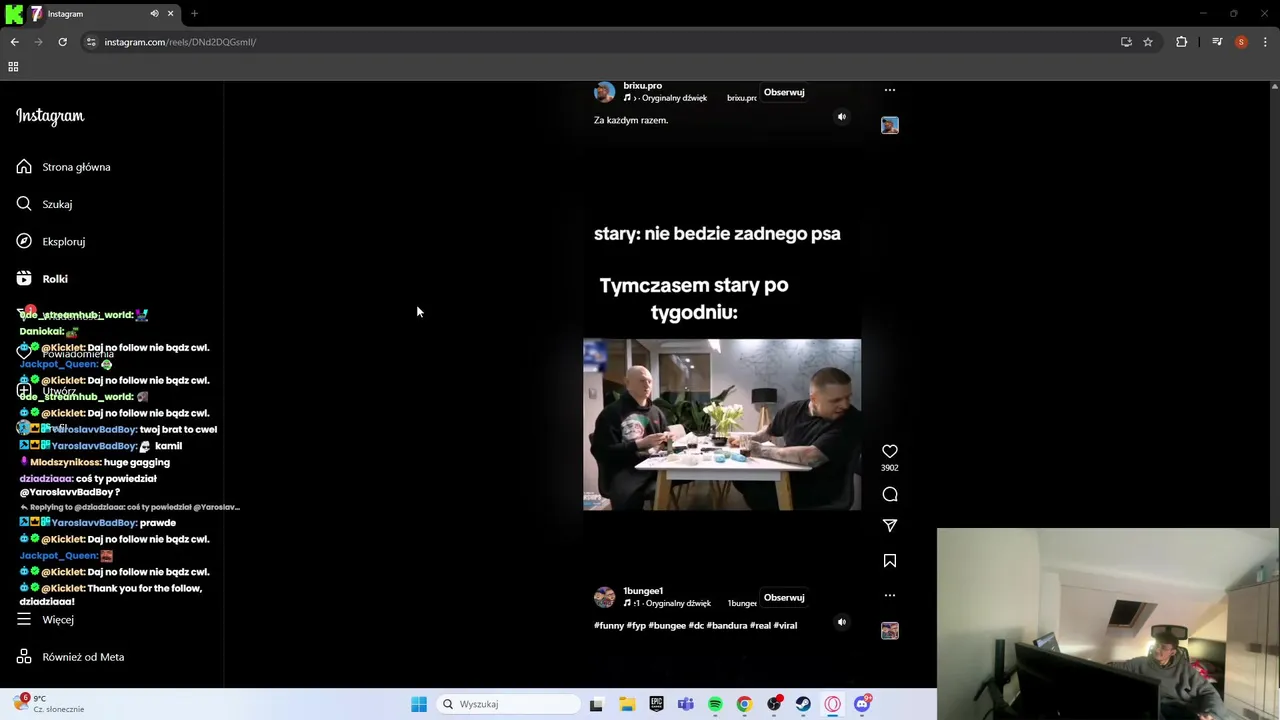Screen dimensions: 1280x720
Task: Open Steam from taskbar
Action: click(x=803, y=704)
